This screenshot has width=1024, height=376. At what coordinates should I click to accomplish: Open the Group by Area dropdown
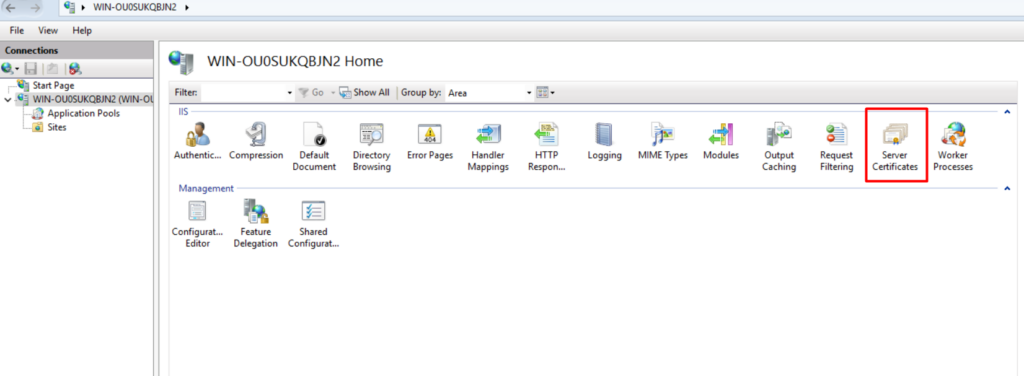(530, 93)
